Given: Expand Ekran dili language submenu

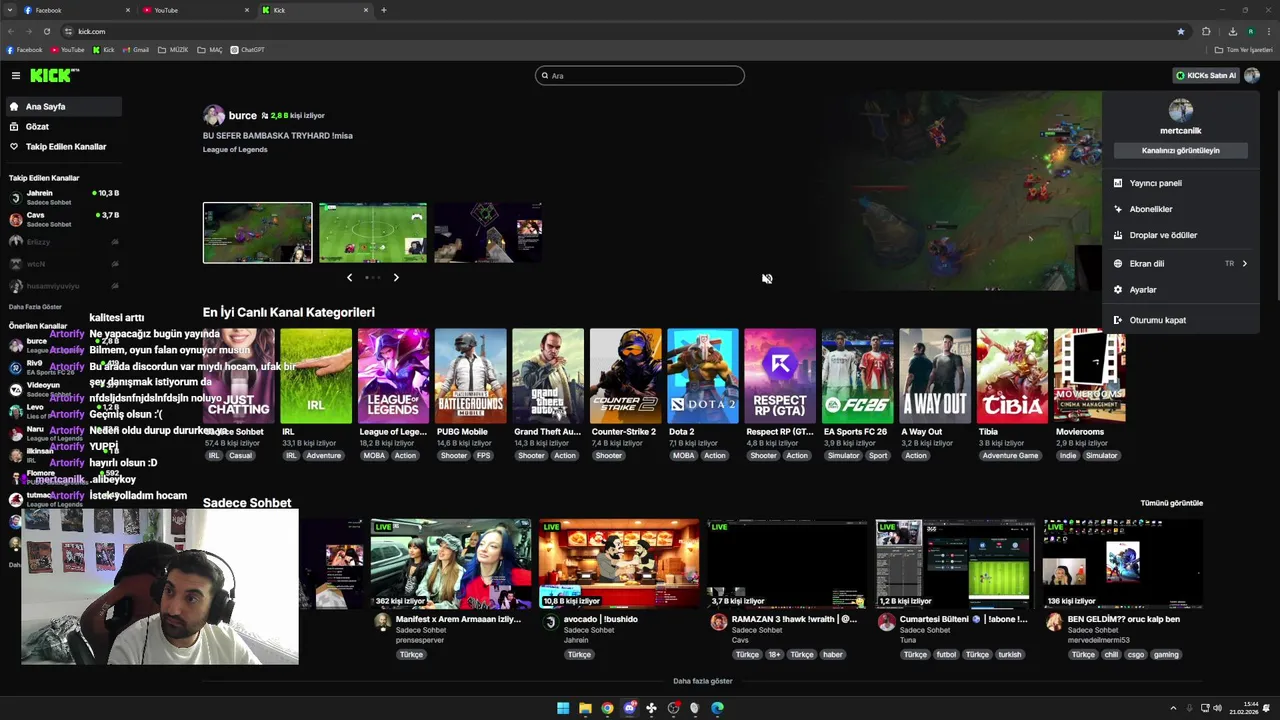Looking at the screenshot, I should (1181, 263).
